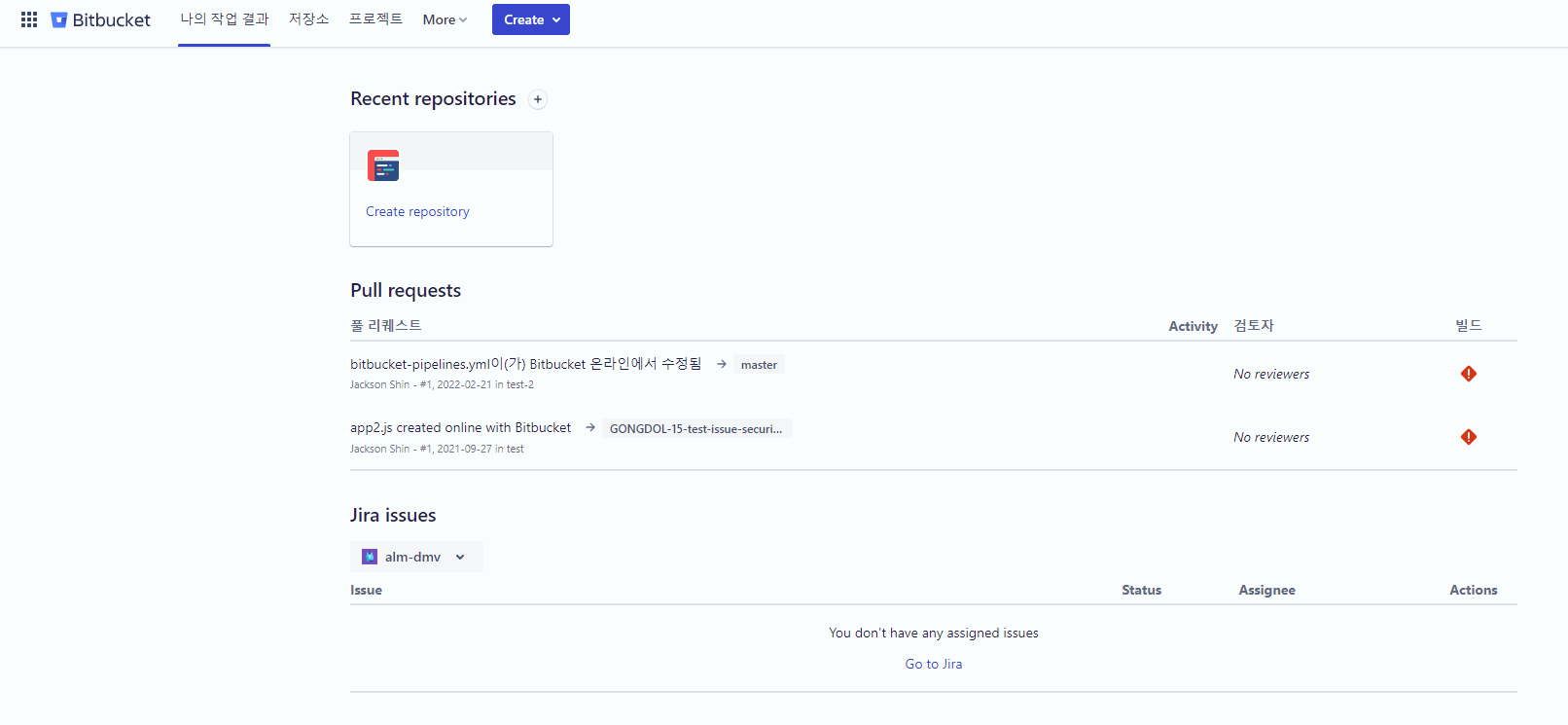This screenshot has height=725, width=1568.
Task: Open the Create dropdown button
Action: (x=531, y=19)
